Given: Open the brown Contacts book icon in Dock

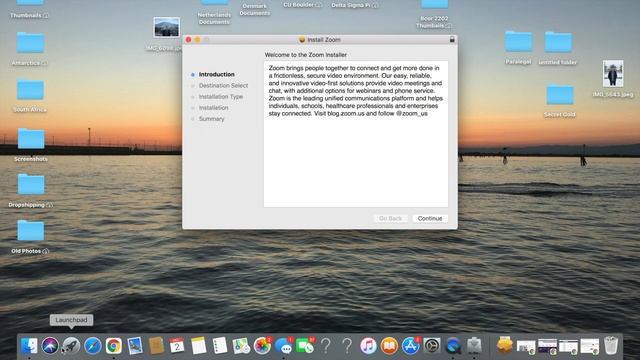Looking at the screenshot, I should 156,346.
